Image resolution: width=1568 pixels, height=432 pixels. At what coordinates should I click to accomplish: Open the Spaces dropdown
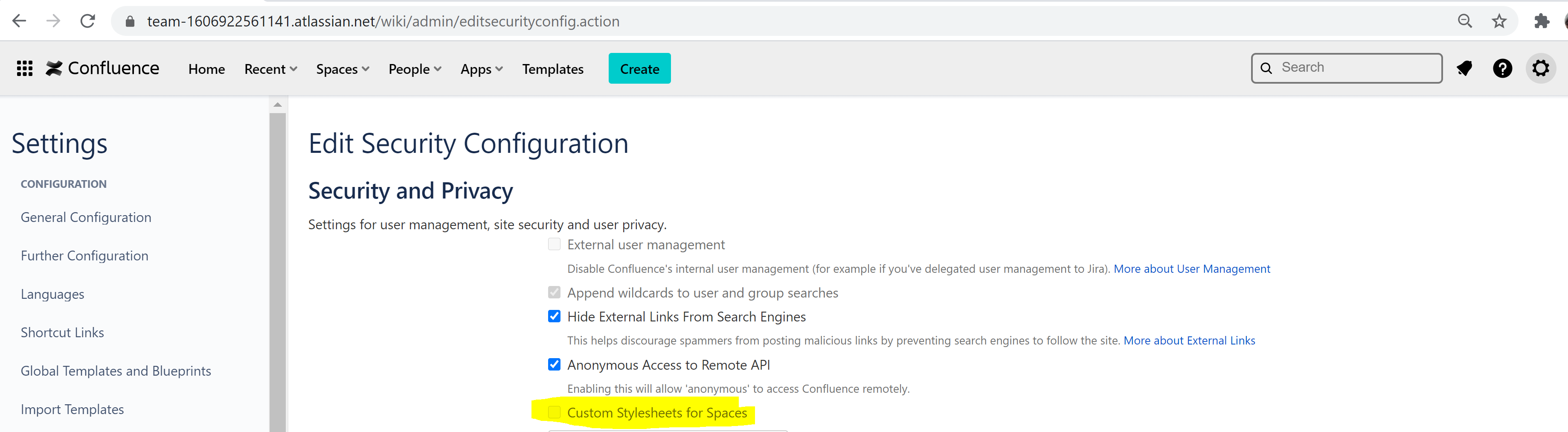[x=342, y=69]
